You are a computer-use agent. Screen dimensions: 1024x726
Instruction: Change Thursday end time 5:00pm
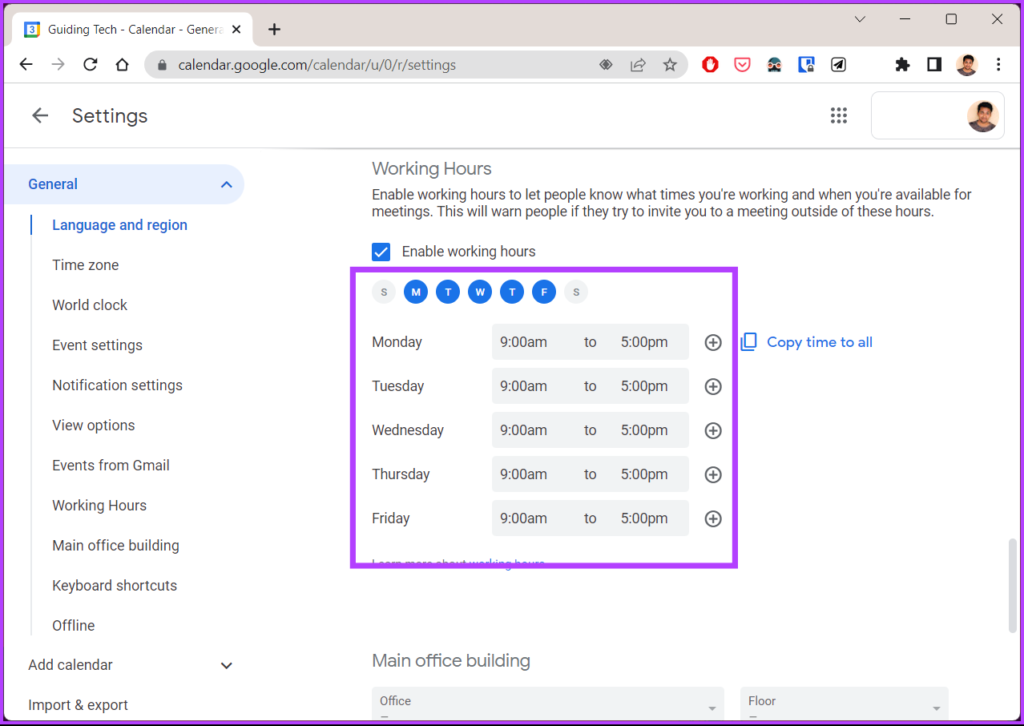[x=644, y=475]
